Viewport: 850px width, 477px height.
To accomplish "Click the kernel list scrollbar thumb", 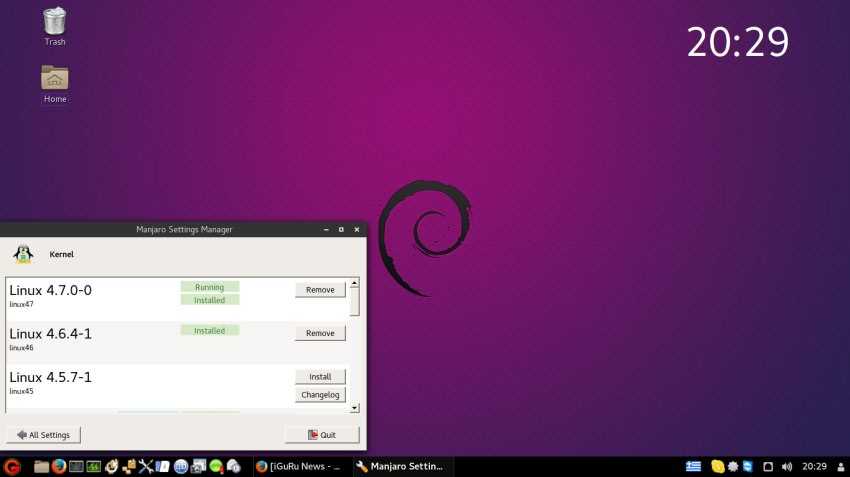I will (x=355, y=302).
